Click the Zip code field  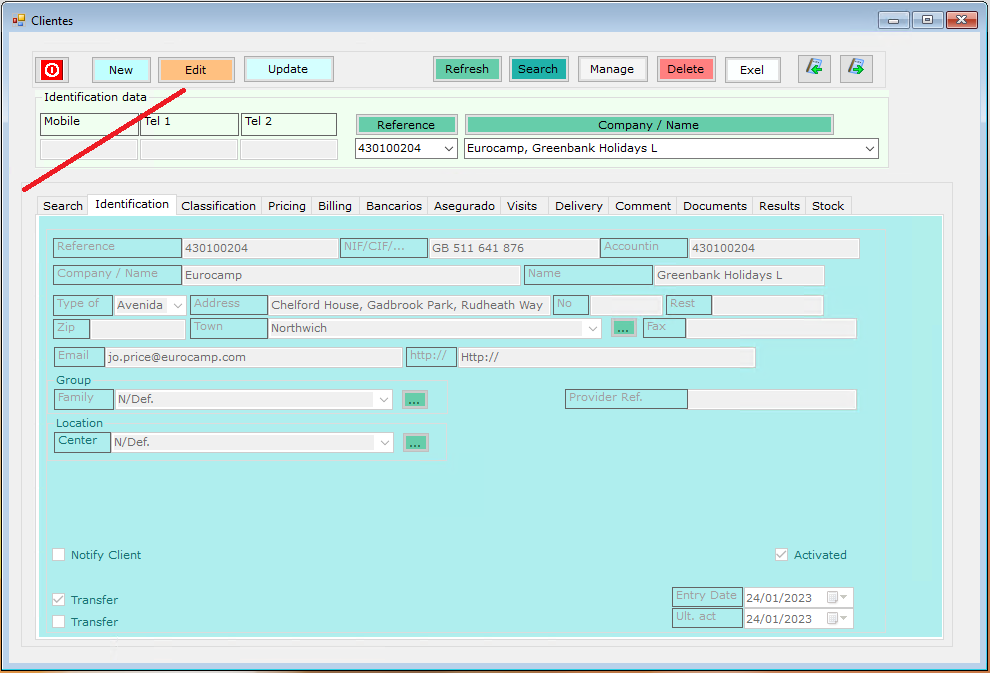click(x=138, y=328)
